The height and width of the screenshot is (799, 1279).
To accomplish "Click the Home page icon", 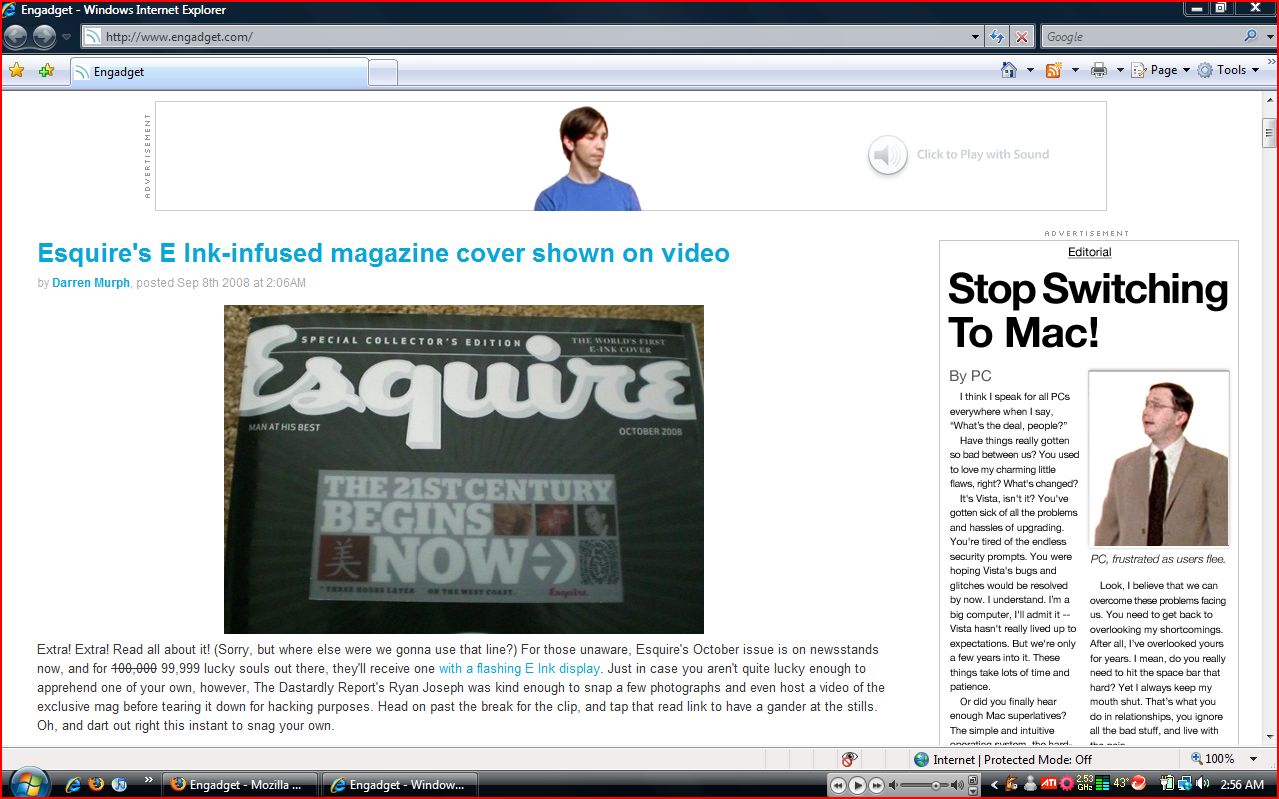I will click(1010, 70).
